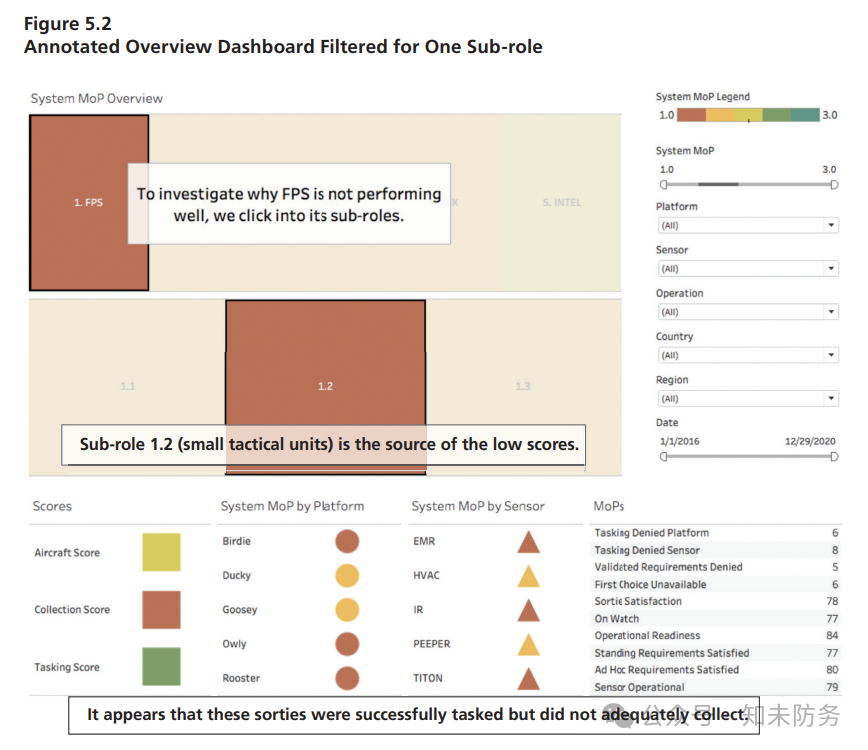Click the Date slider end handle
Screen dimensions: 868x750
pos(834,457)
